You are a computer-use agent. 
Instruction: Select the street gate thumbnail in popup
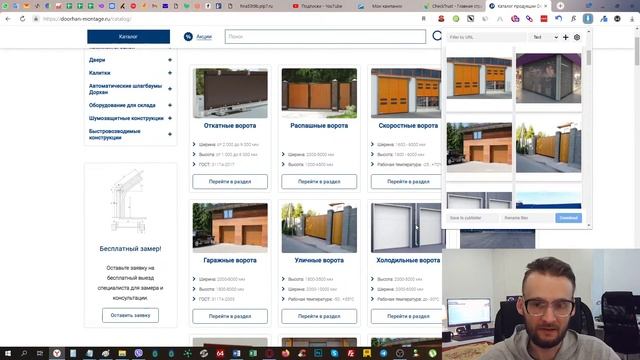click(x=548, y=147)
